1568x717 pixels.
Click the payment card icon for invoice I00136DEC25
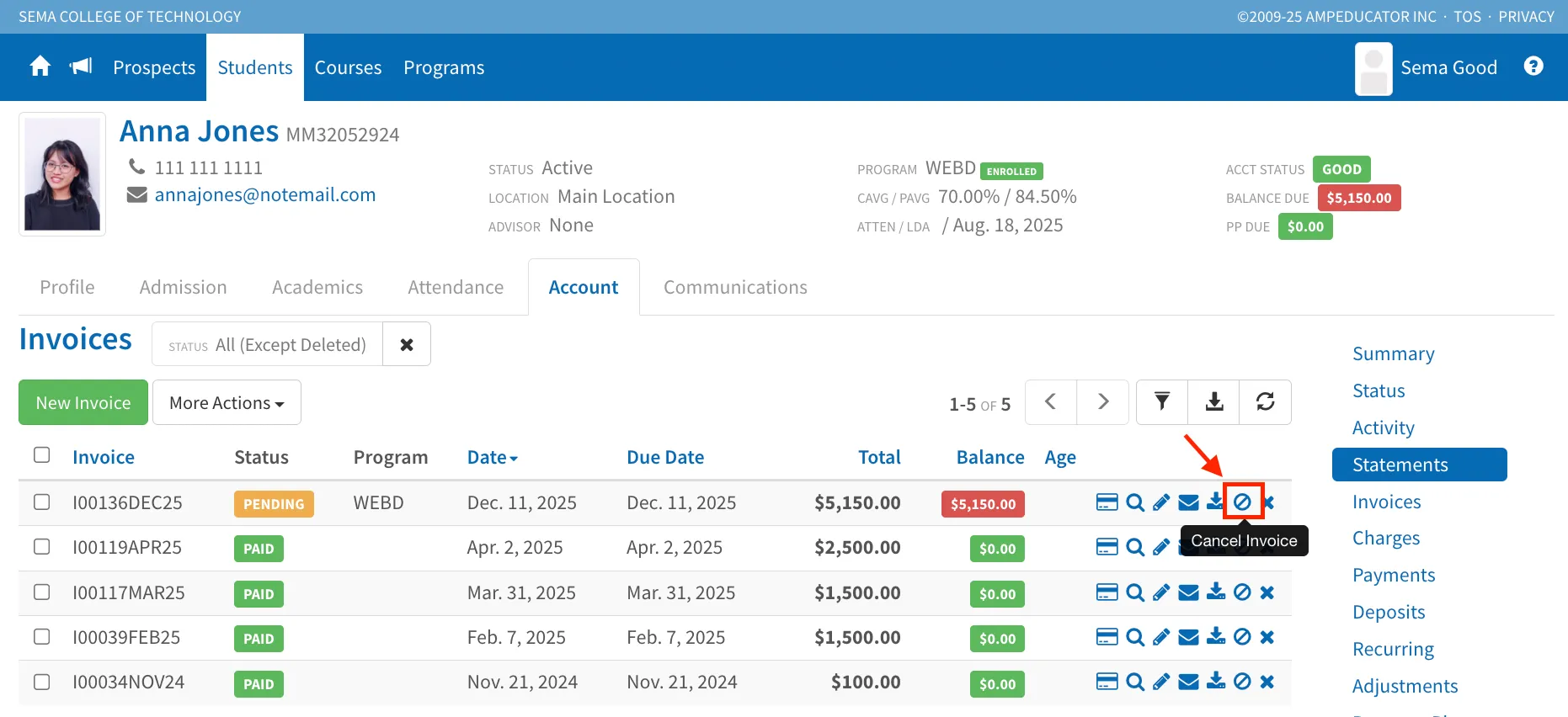pos(1107,502)
